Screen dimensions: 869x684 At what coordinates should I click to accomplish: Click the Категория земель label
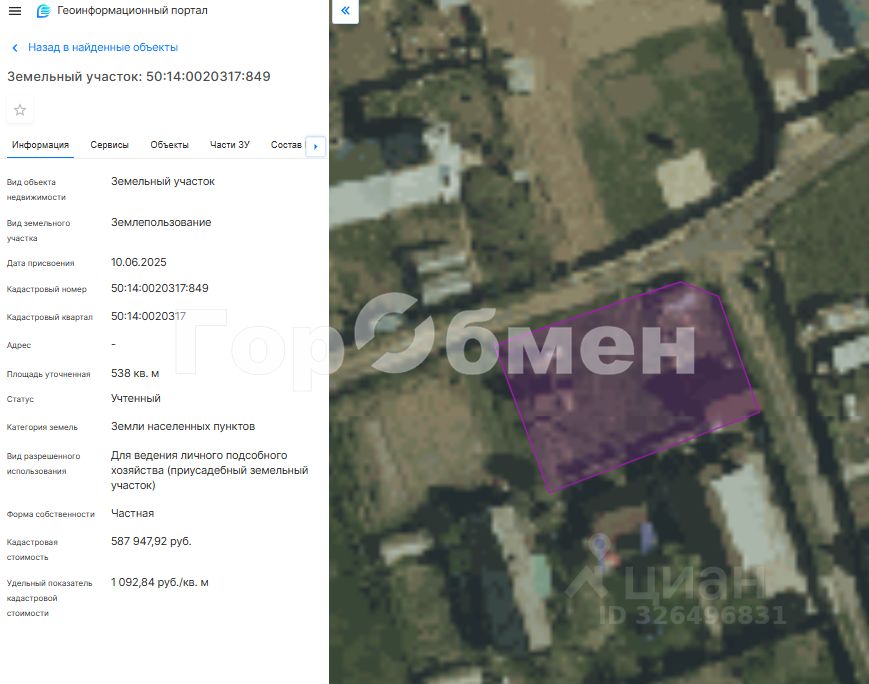tap(42, 427)
